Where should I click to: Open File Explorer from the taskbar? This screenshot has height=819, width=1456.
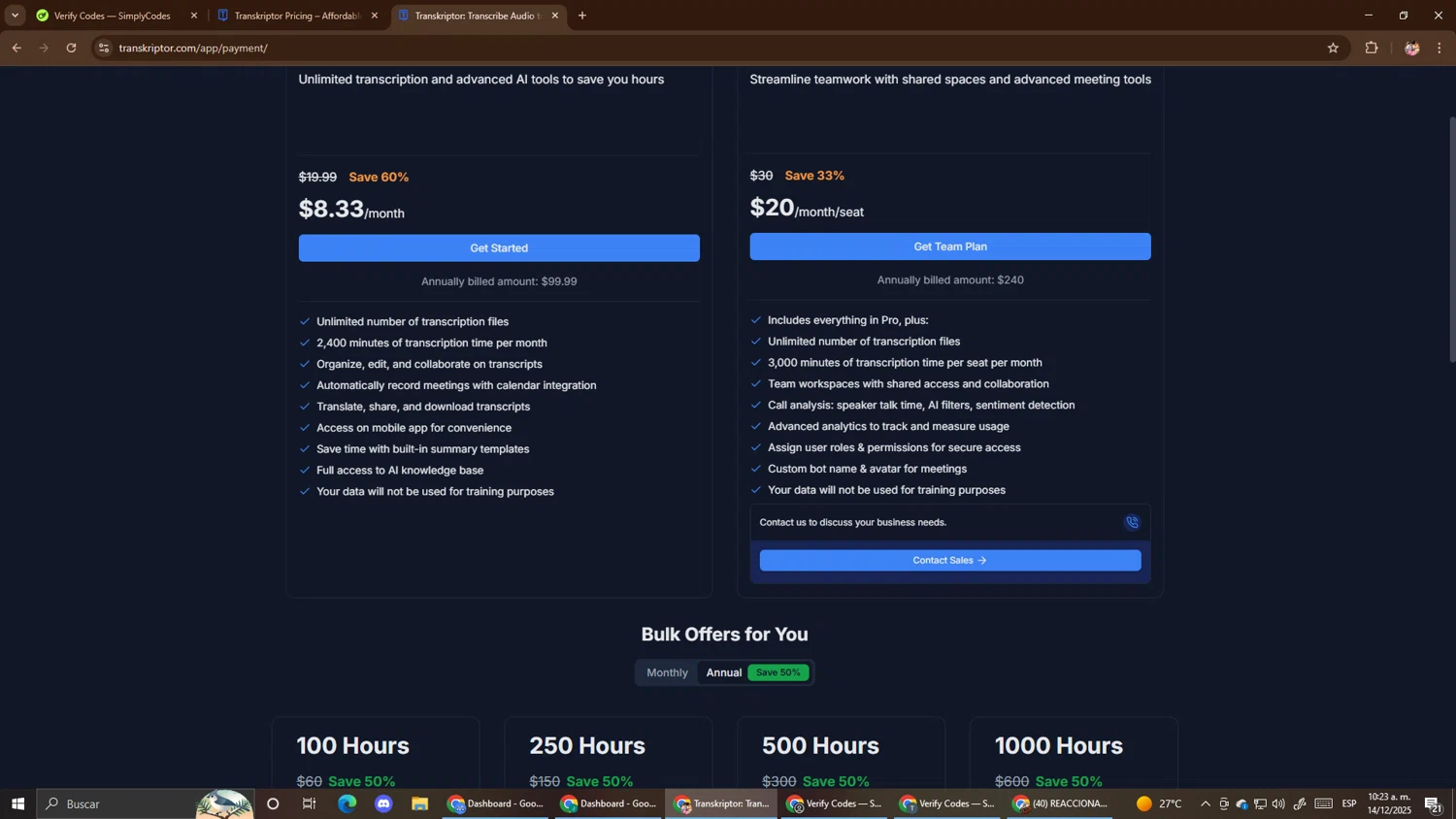[420, 804]
